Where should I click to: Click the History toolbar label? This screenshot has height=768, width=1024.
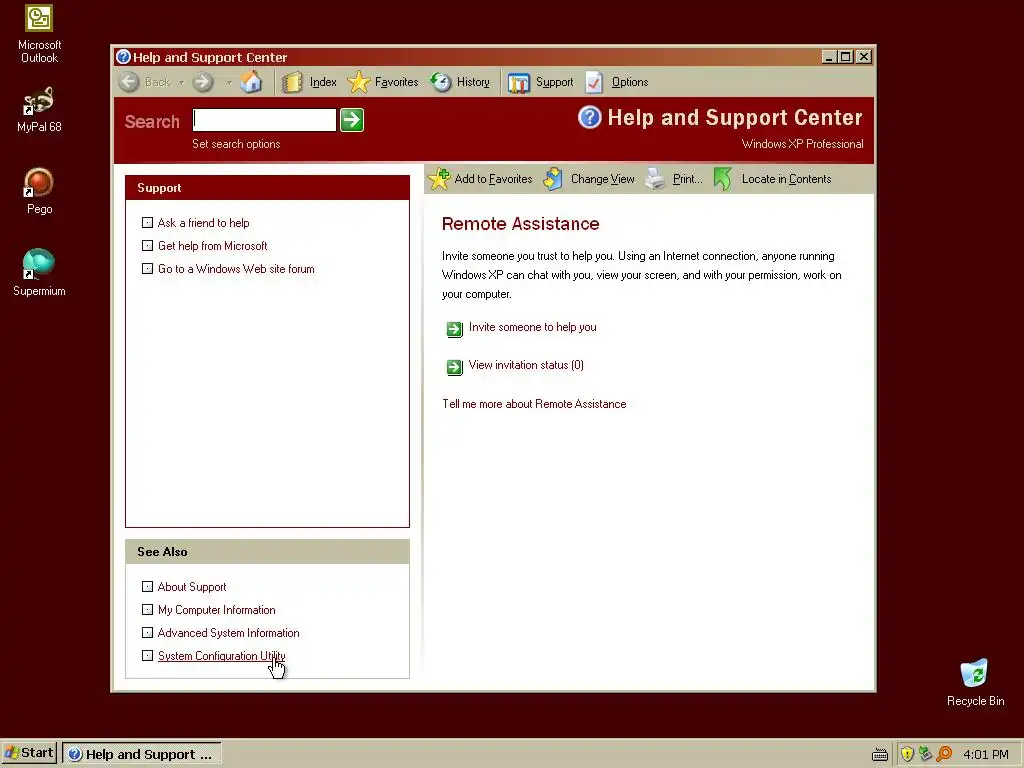click(473, 82)
